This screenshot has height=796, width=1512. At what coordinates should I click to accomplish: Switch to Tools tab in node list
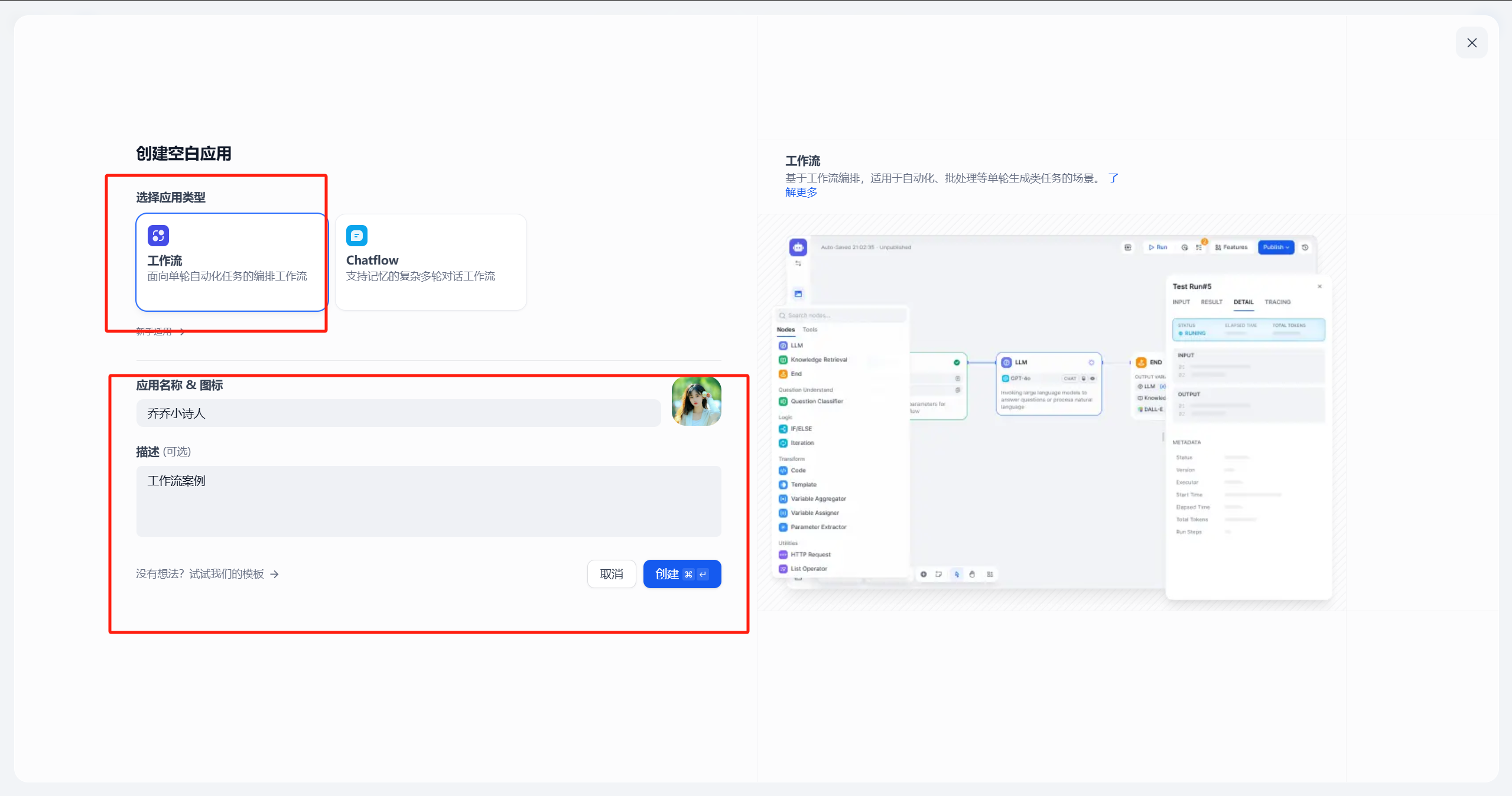coord(809,330)
